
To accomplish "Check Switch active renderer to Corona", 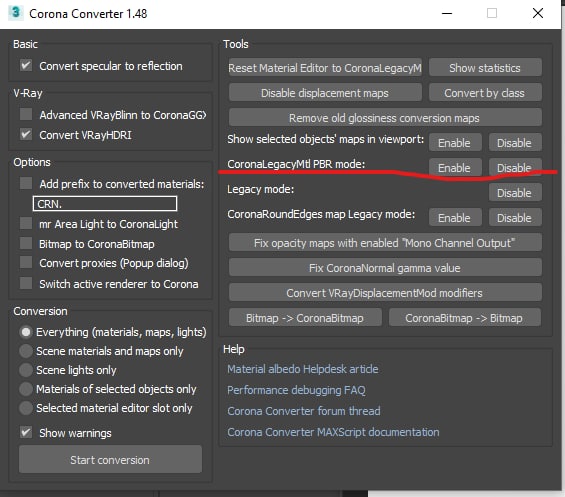I will point(26,283).
